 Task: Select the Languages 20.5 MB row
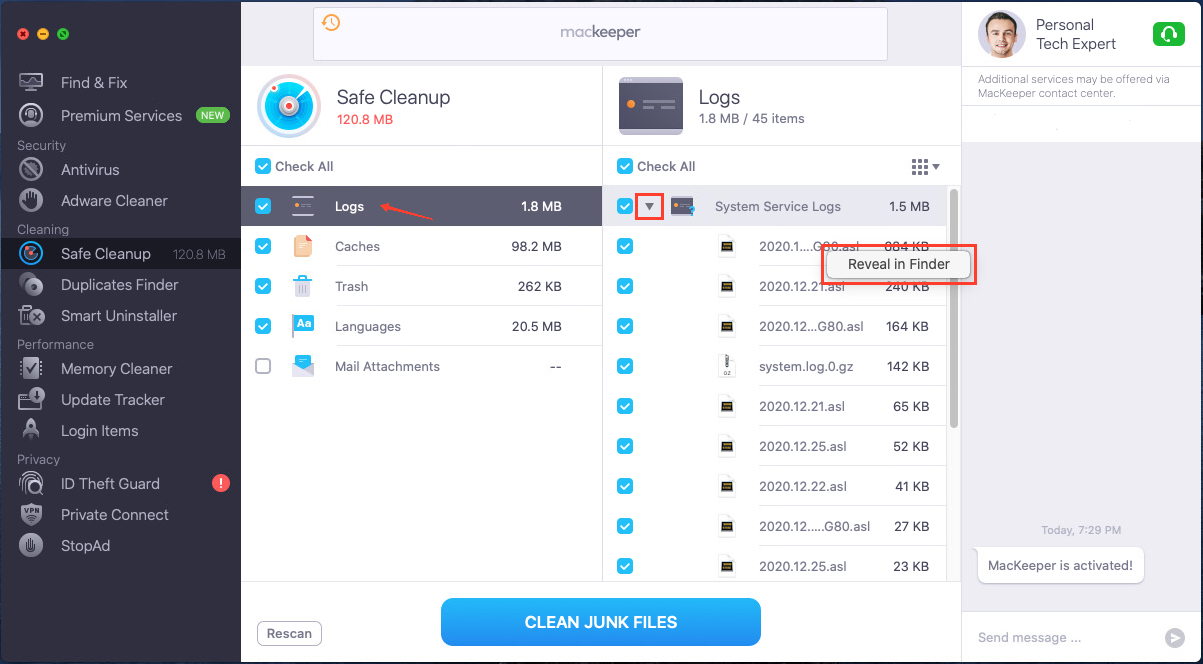point(422,326)
